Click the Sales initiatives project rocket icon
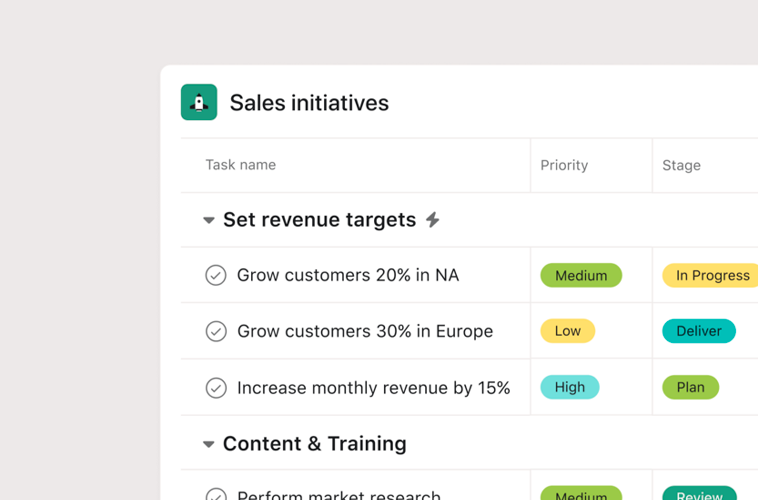This screenshot has height=500, width=758. pos(199,102)
